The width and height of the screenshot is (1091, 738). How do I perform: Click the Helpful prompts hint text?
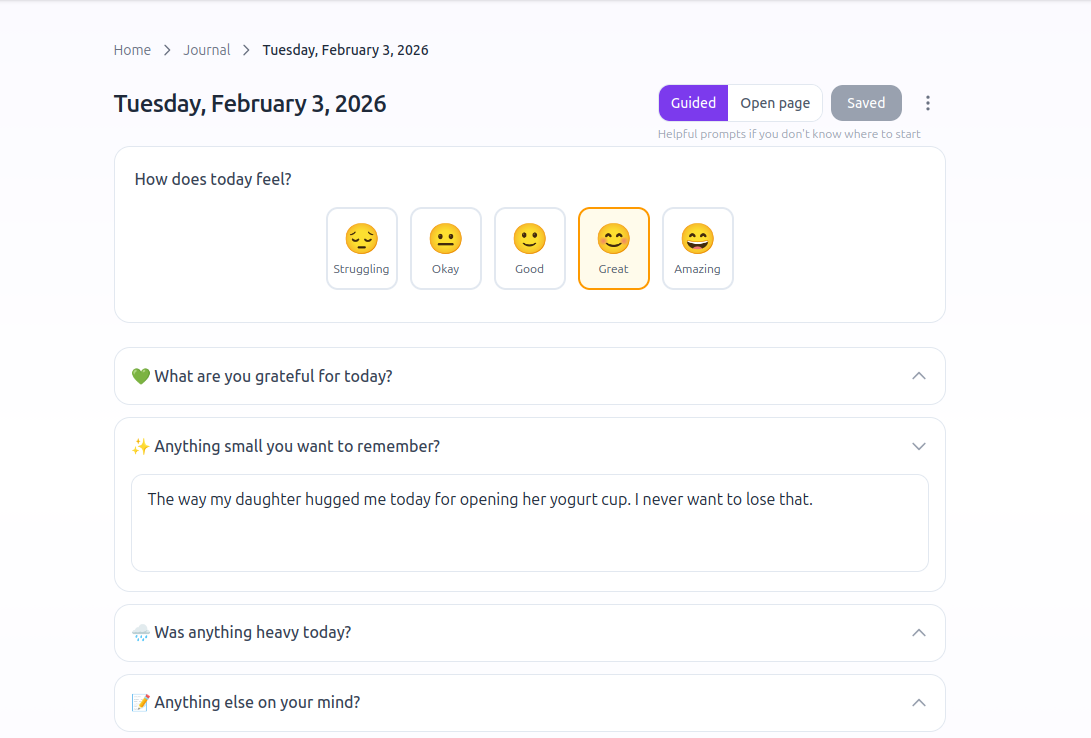tap(789, 134)
